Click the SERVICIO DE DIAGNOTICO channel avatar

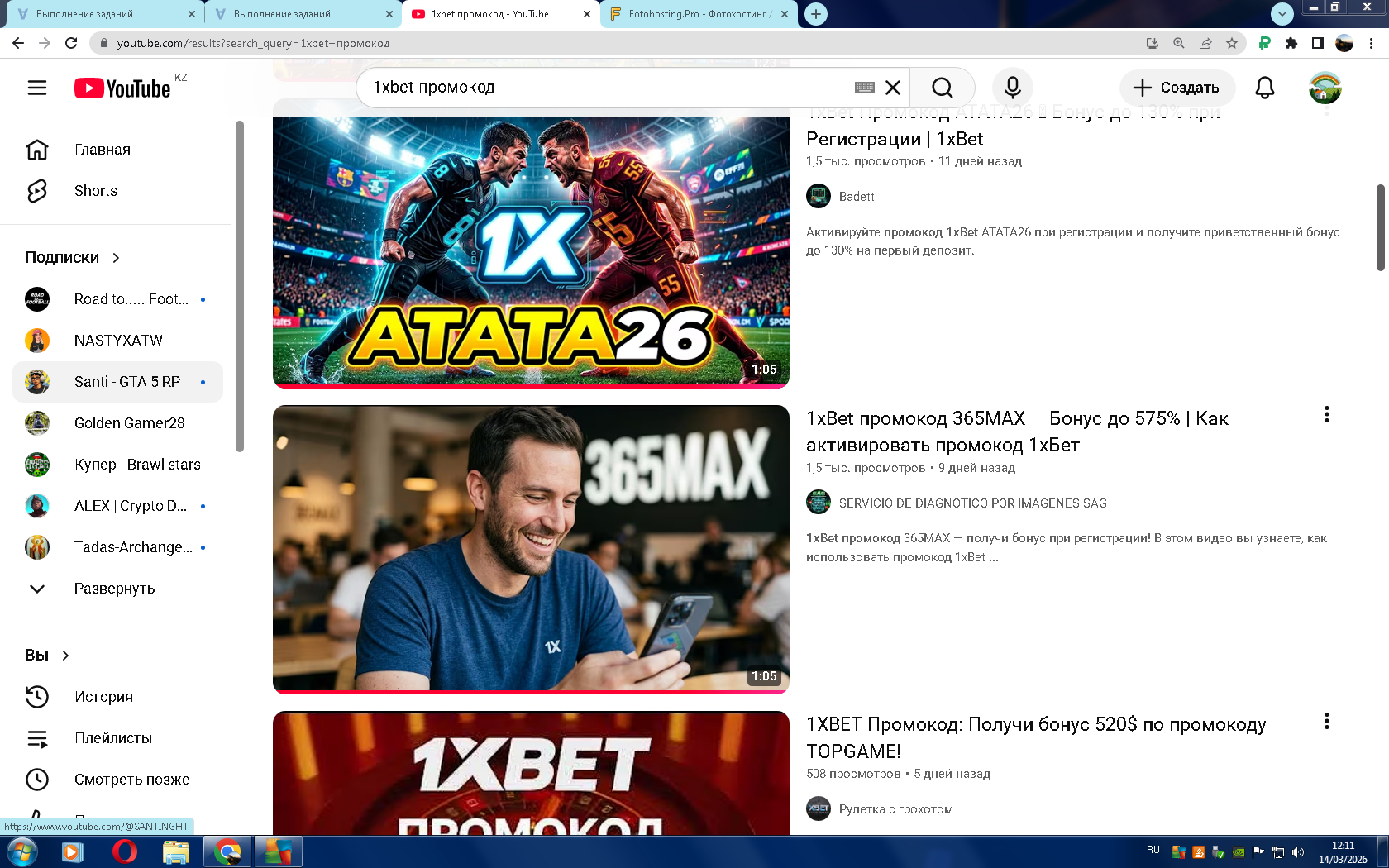(819, 502)
